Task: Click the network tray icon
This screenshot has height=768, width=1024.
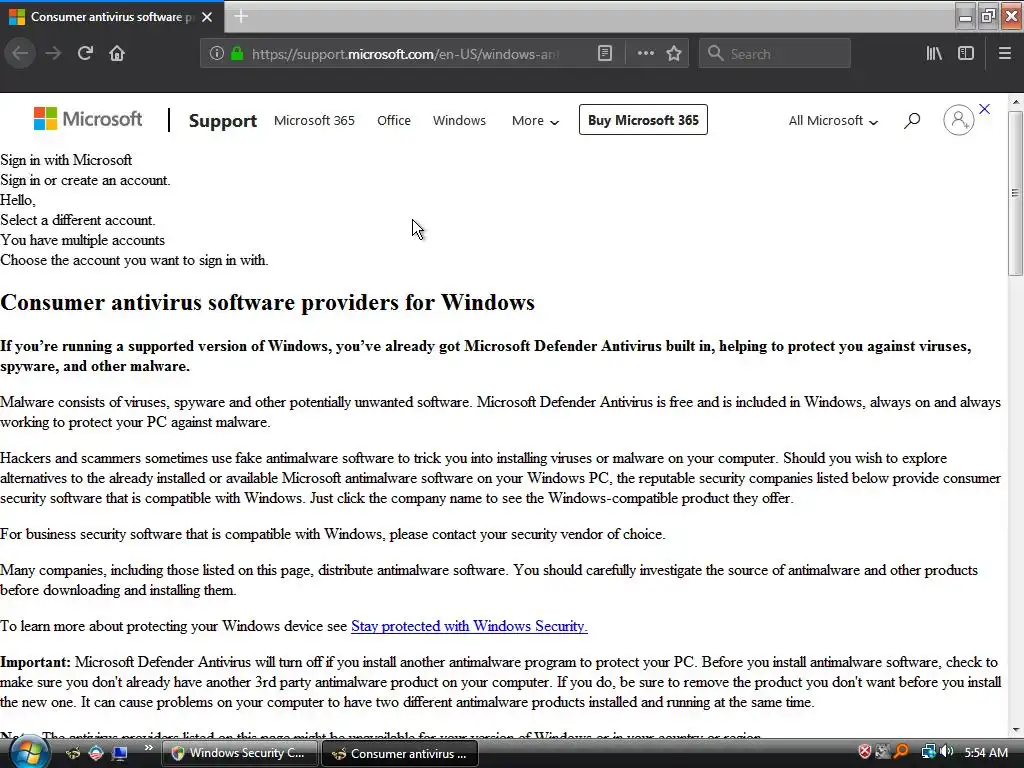Action: [x=928, y=752]
